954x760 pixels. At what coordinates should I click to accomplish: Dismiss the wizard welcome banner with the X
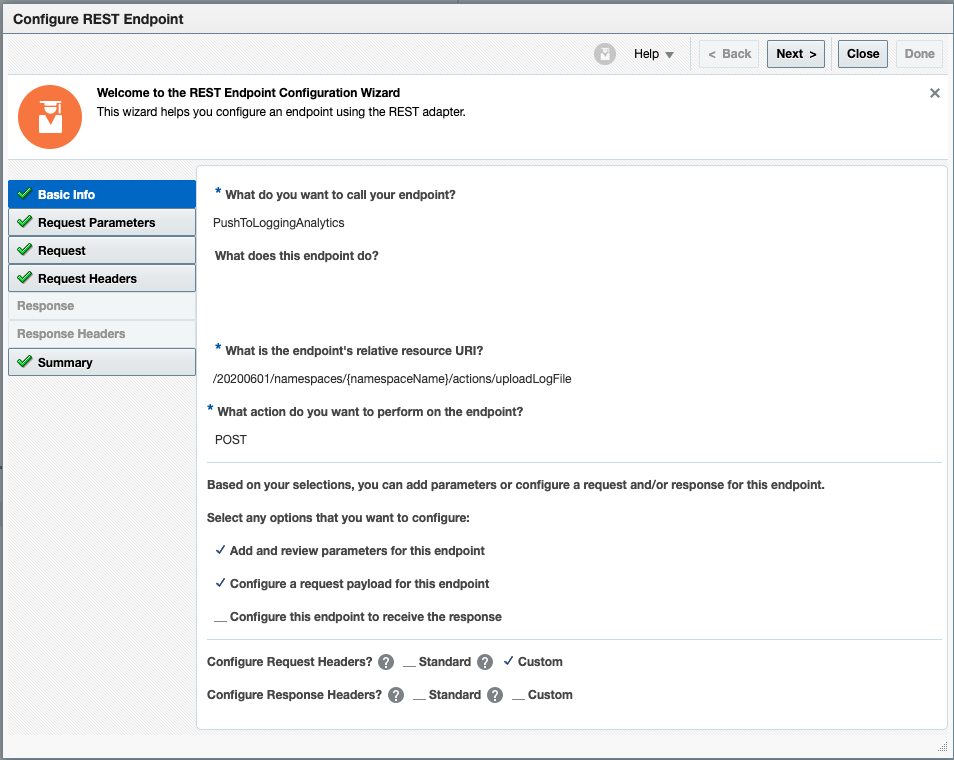(935, 92)
